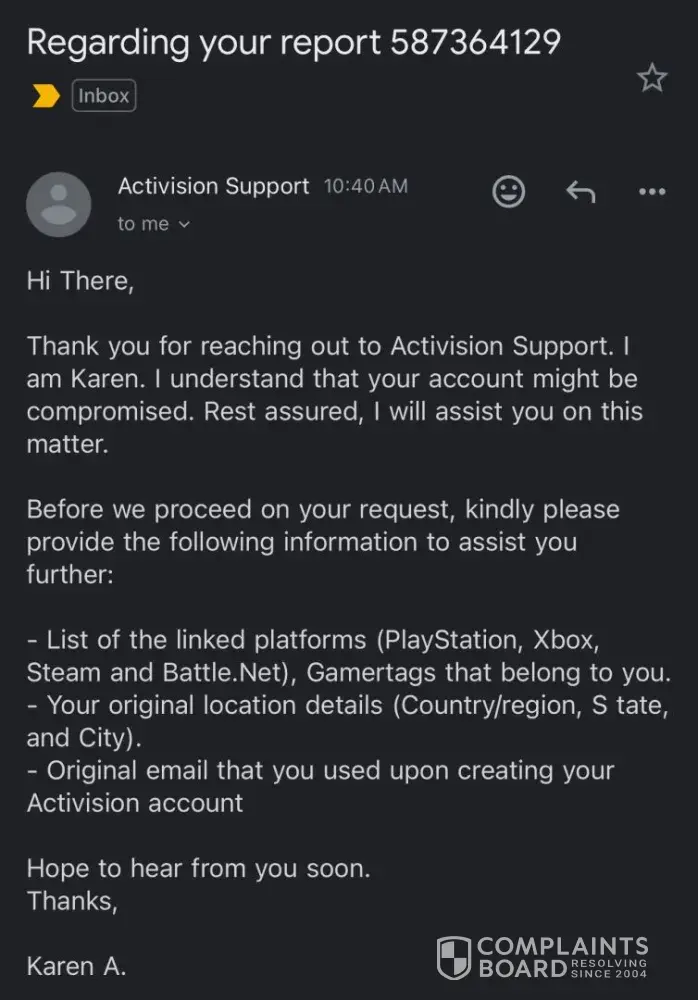Viewport: 698px width, 1000px height.
Task: Click the 10:40 AM timestamp
Action: tap(365, 187)
